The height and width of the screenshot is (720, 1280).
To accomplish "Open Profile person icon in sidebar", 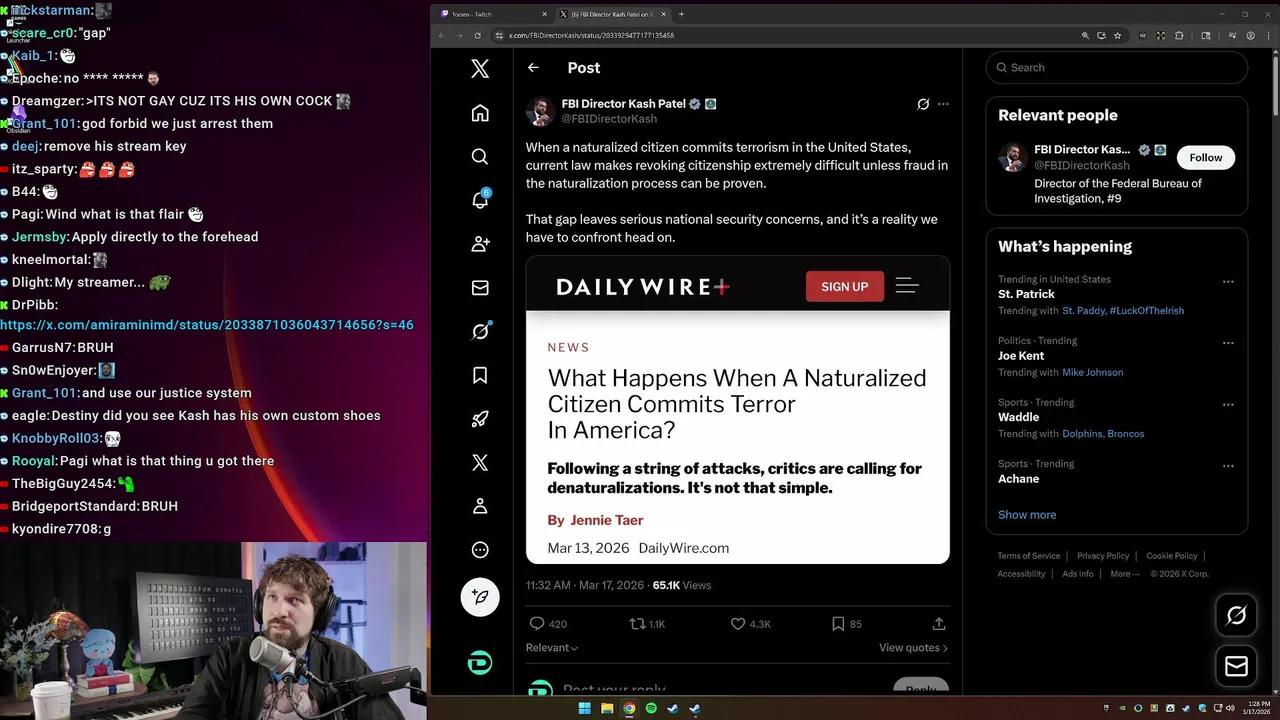I will (480, 506).
